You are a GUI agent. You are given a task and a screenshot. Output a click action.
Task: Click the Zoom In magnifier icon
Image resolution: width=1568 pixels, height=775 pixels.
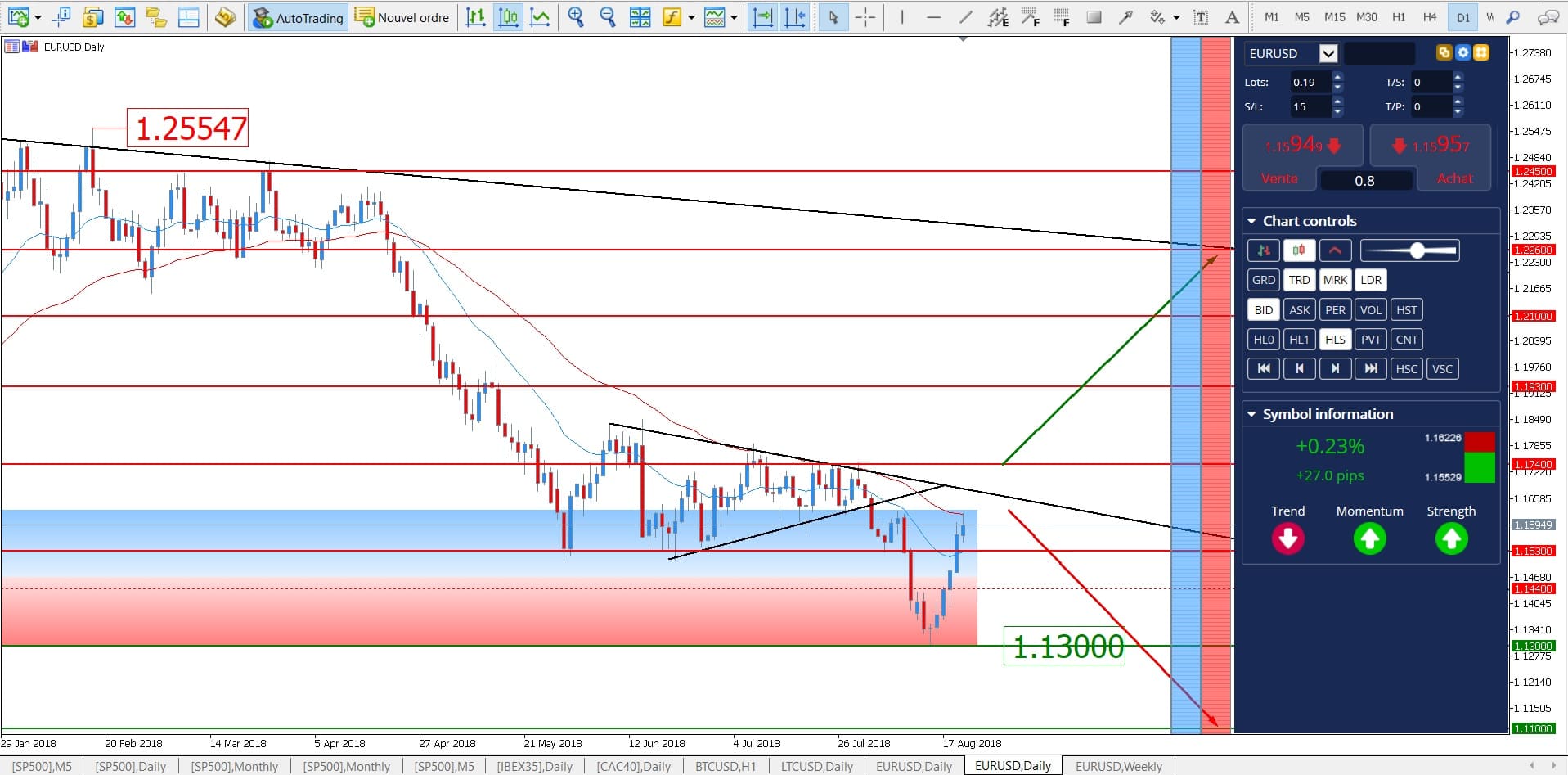click(x=576, y=17)
